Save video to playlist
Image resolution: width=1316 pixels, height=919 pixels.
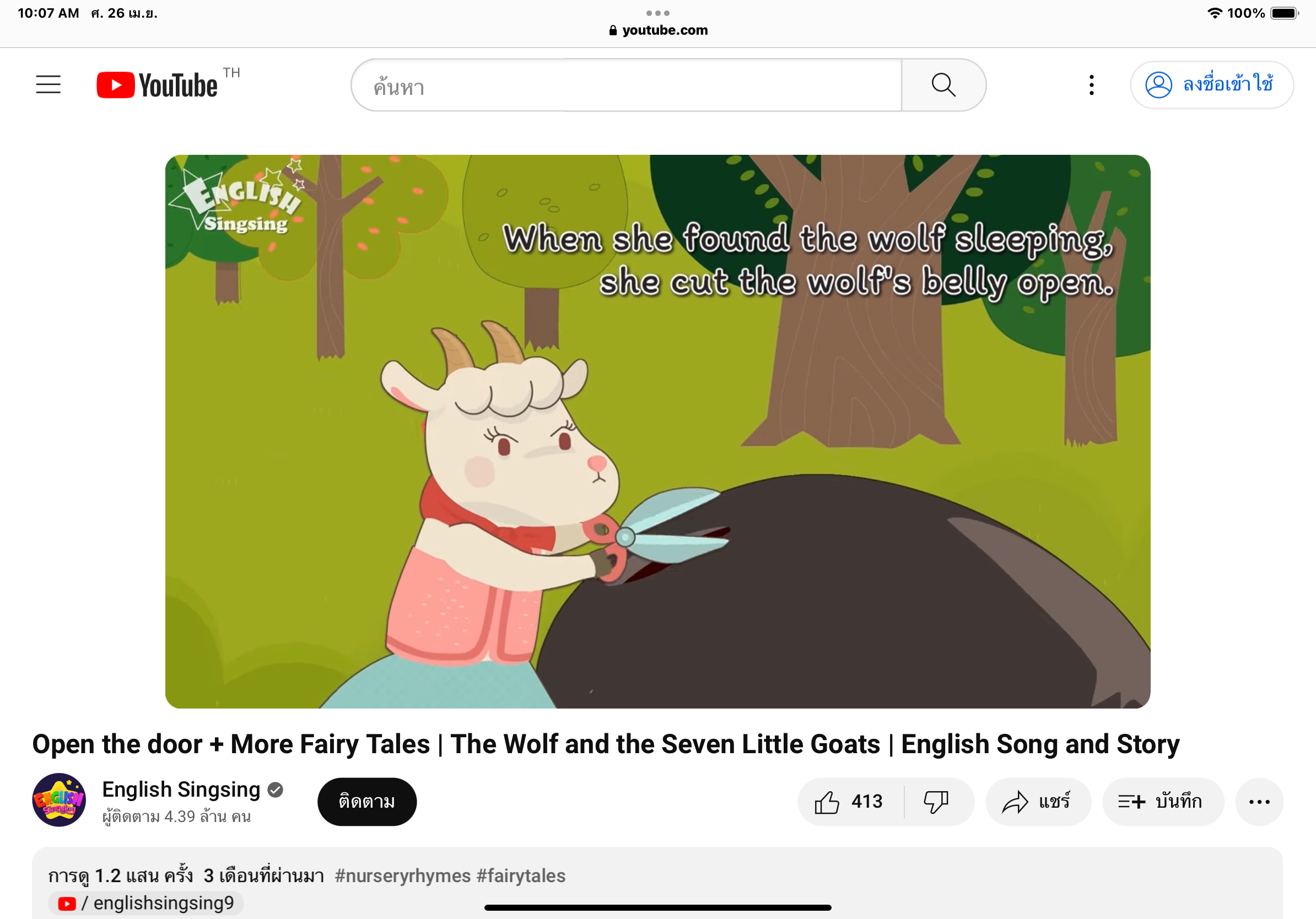tap(1162, 801)
